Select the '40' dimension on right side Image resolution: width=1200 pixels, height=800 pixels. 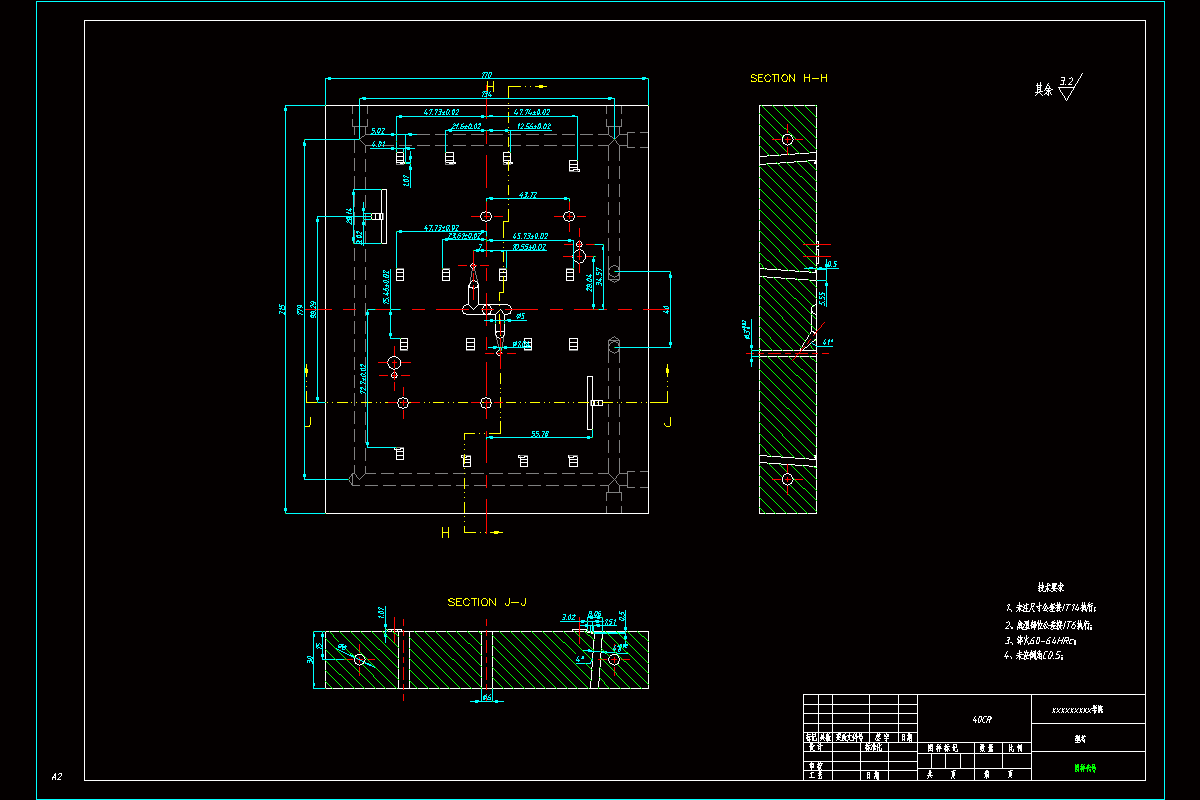coord(666,309)
